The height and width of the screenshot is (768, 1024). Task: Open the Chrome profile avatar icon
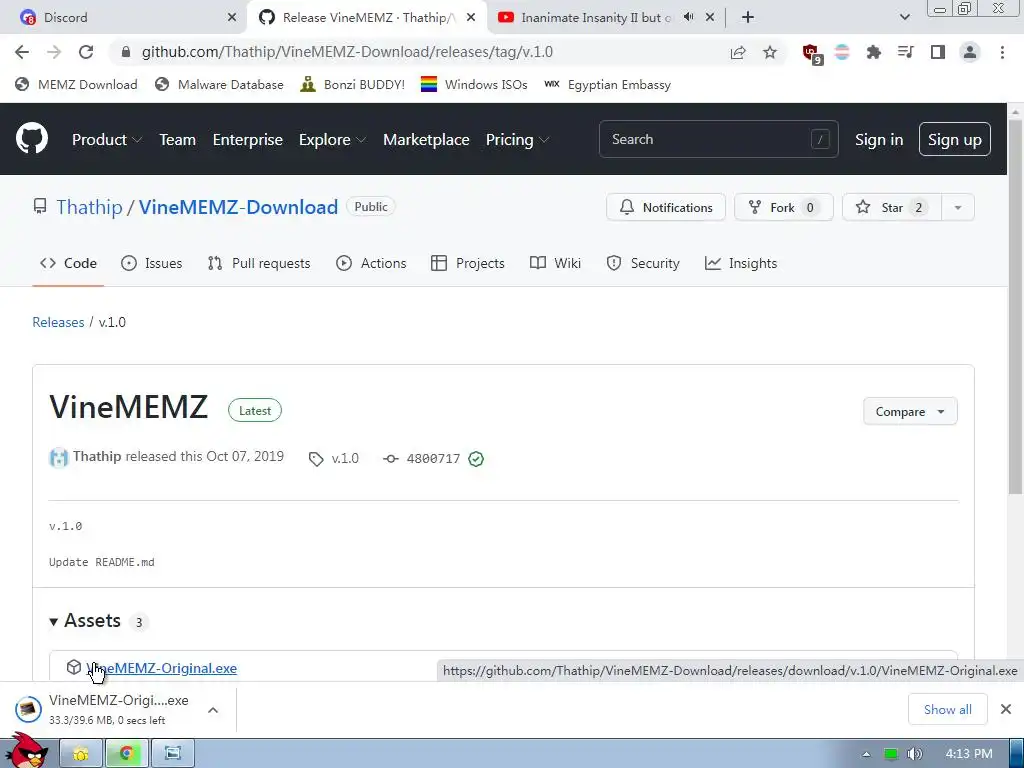pos(970,52)
